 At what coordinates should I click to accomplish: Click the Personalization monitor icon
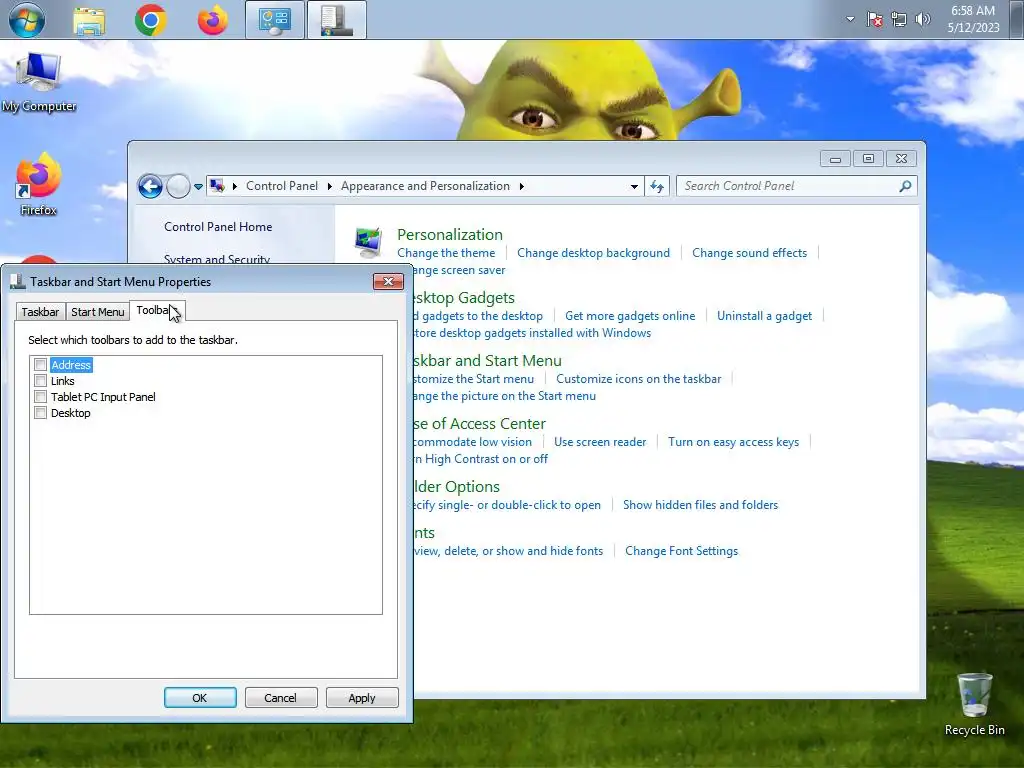368,242
